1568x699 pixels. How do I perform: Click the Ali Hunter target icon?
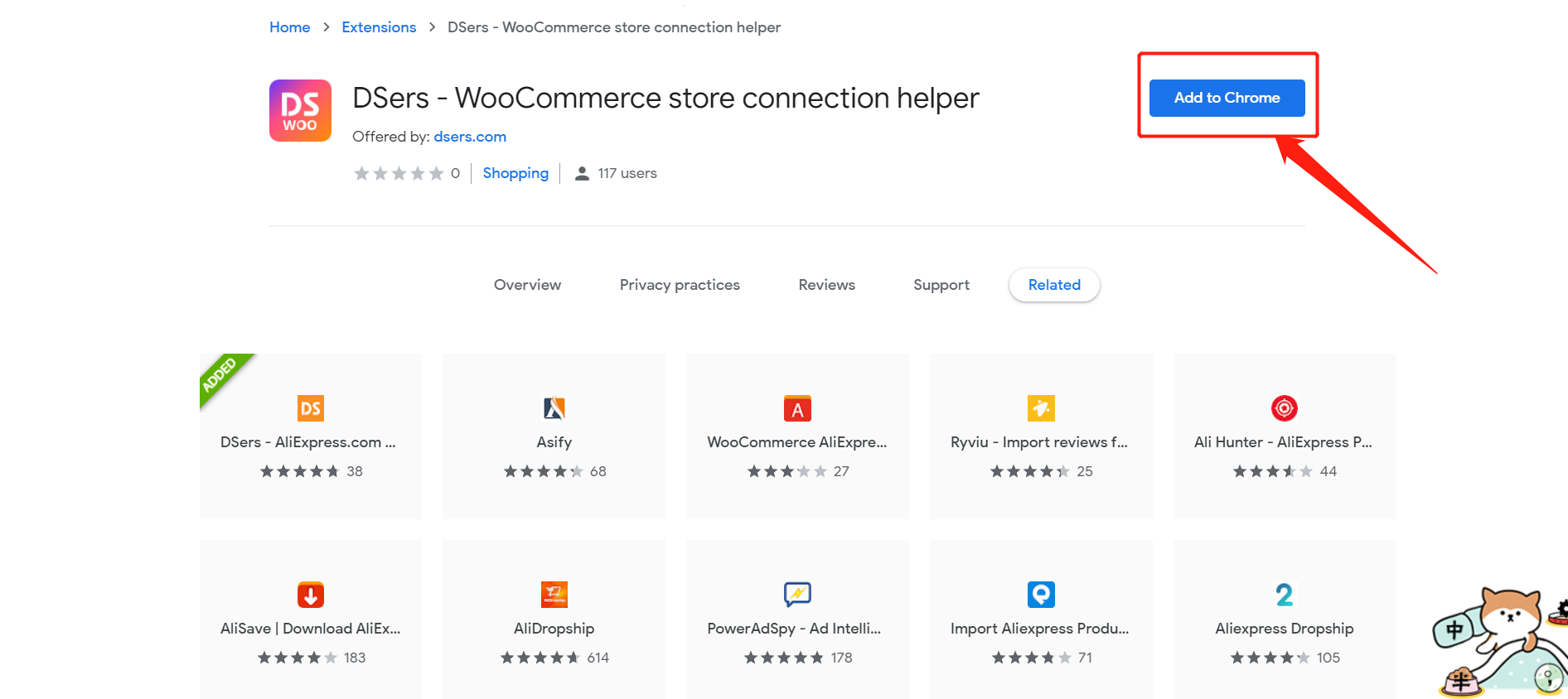(1285, 408)
